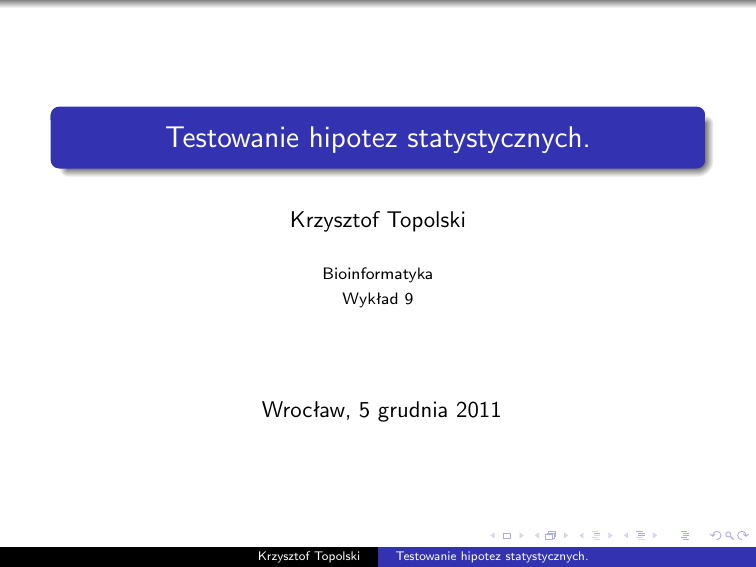Click the blue slide title block
Viewport: 756px width, 567px height.
pyautogui.click(x=378, y=137)
